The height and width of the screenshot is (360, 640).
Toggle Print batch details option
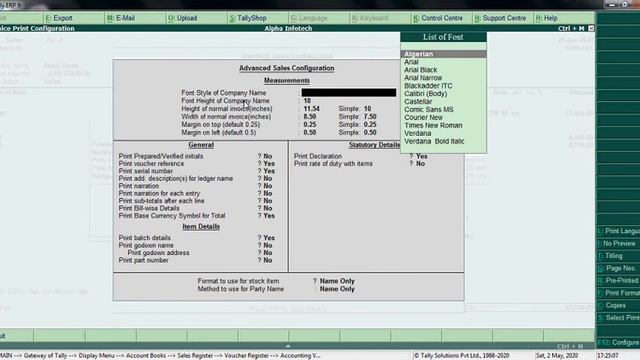[x=269, y=238]
